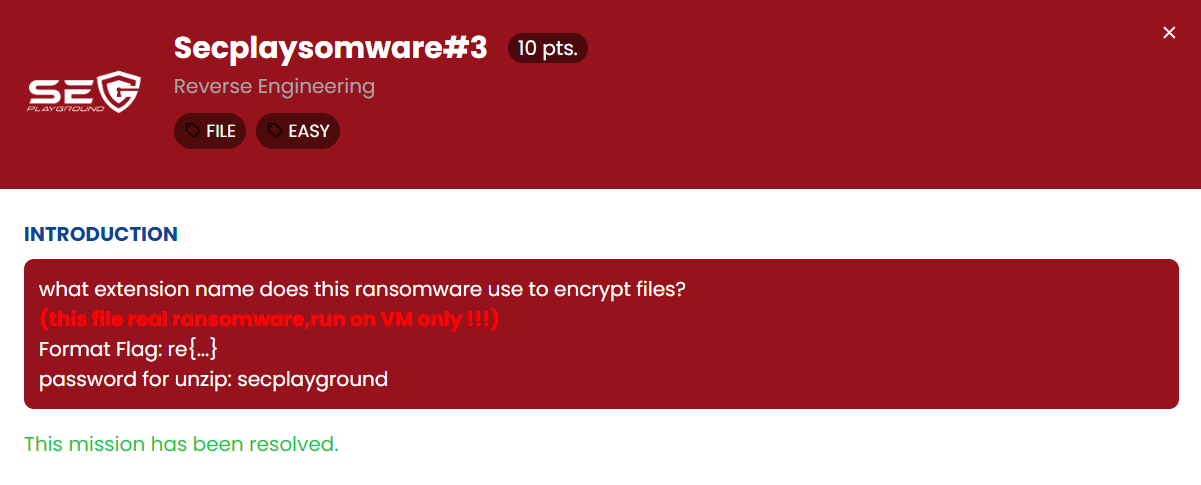Click the 10 pts. points badge

(548, 49)
